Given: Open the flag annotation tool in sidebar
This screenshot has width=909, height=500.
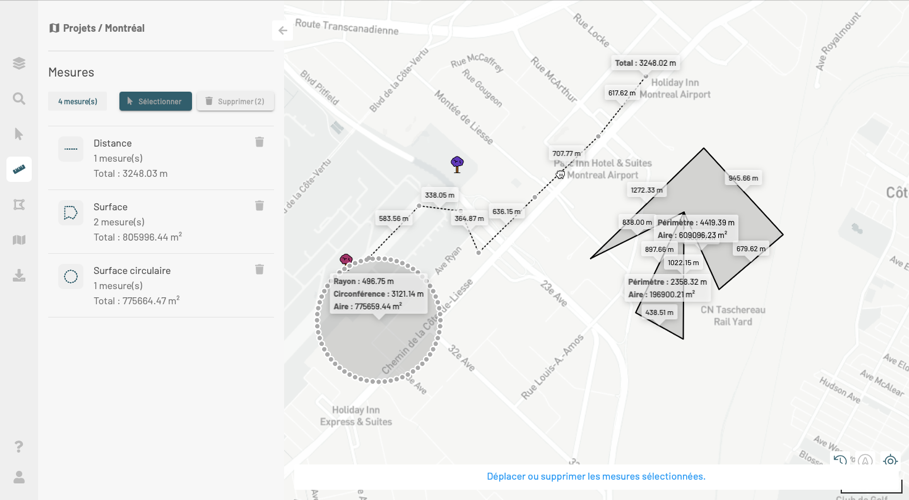Looking at the screenshot, I should 19,205.
